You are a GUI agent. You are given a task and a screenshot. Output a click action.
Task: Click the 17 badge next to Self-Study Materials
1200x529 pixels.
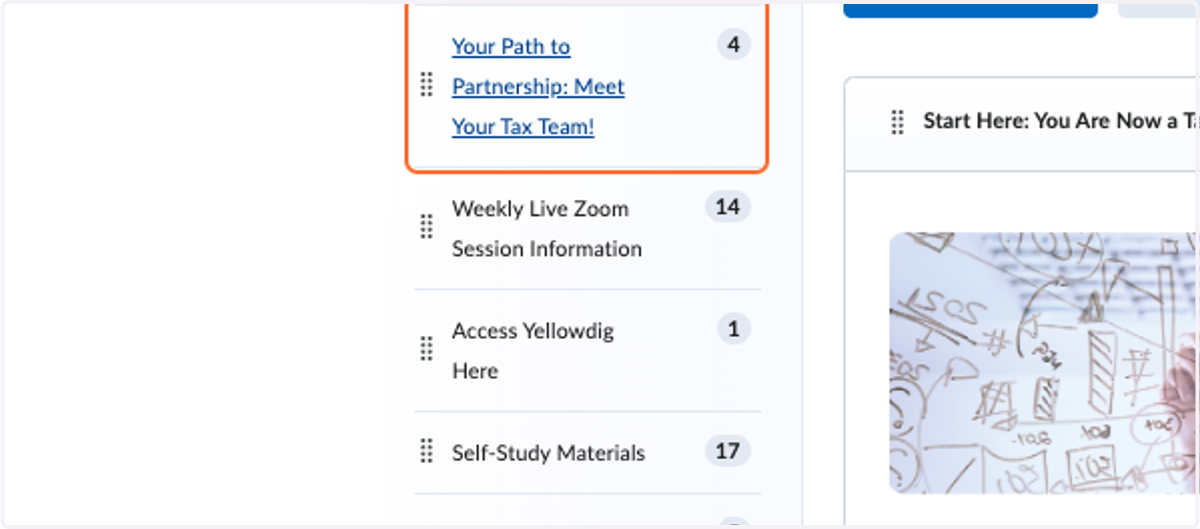[x=727, y=451]
